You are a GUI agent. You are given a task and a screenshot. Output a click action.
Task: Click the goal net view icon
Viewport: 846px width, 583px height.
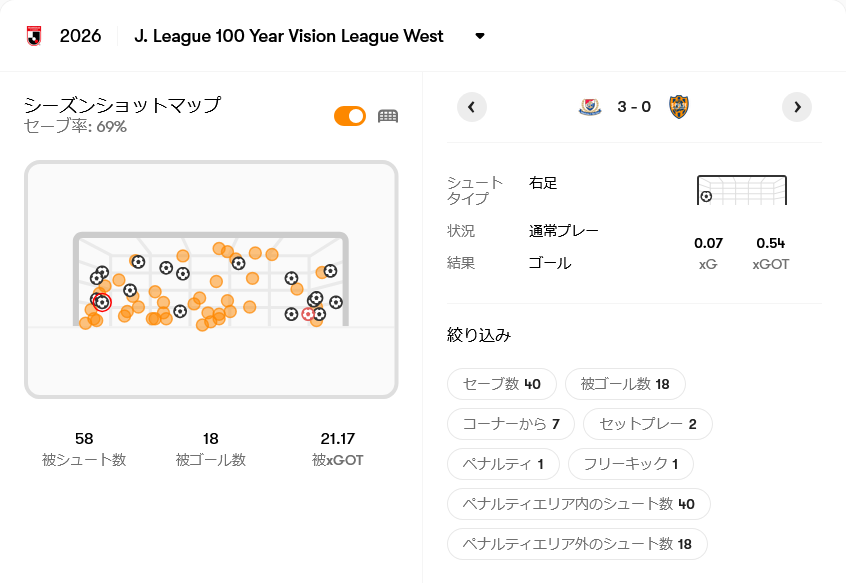coord(388,116)
